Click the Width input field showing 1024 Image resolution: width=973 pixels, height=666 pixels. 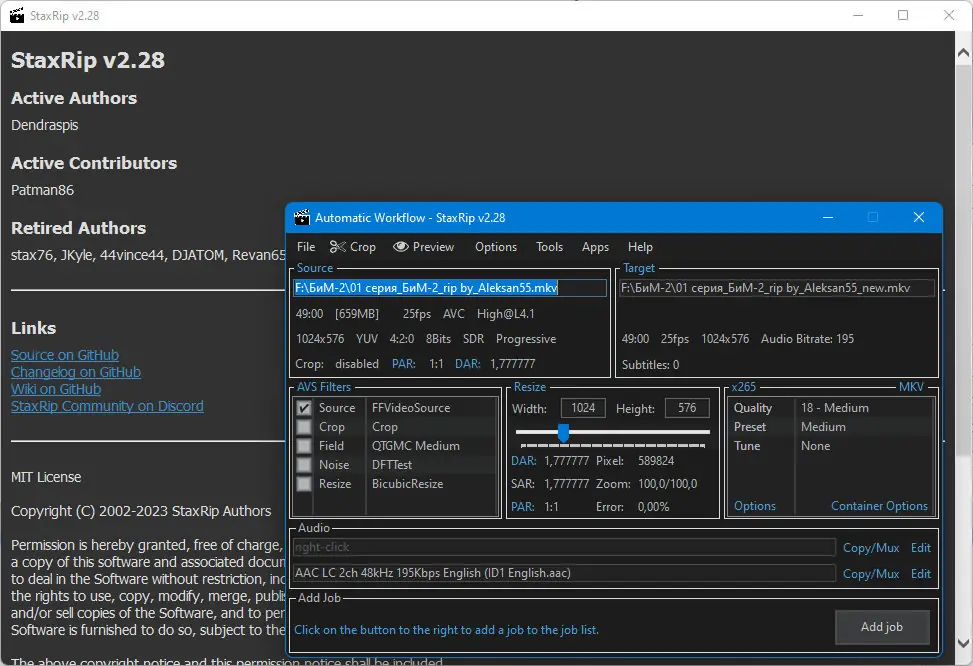(583, 408)
